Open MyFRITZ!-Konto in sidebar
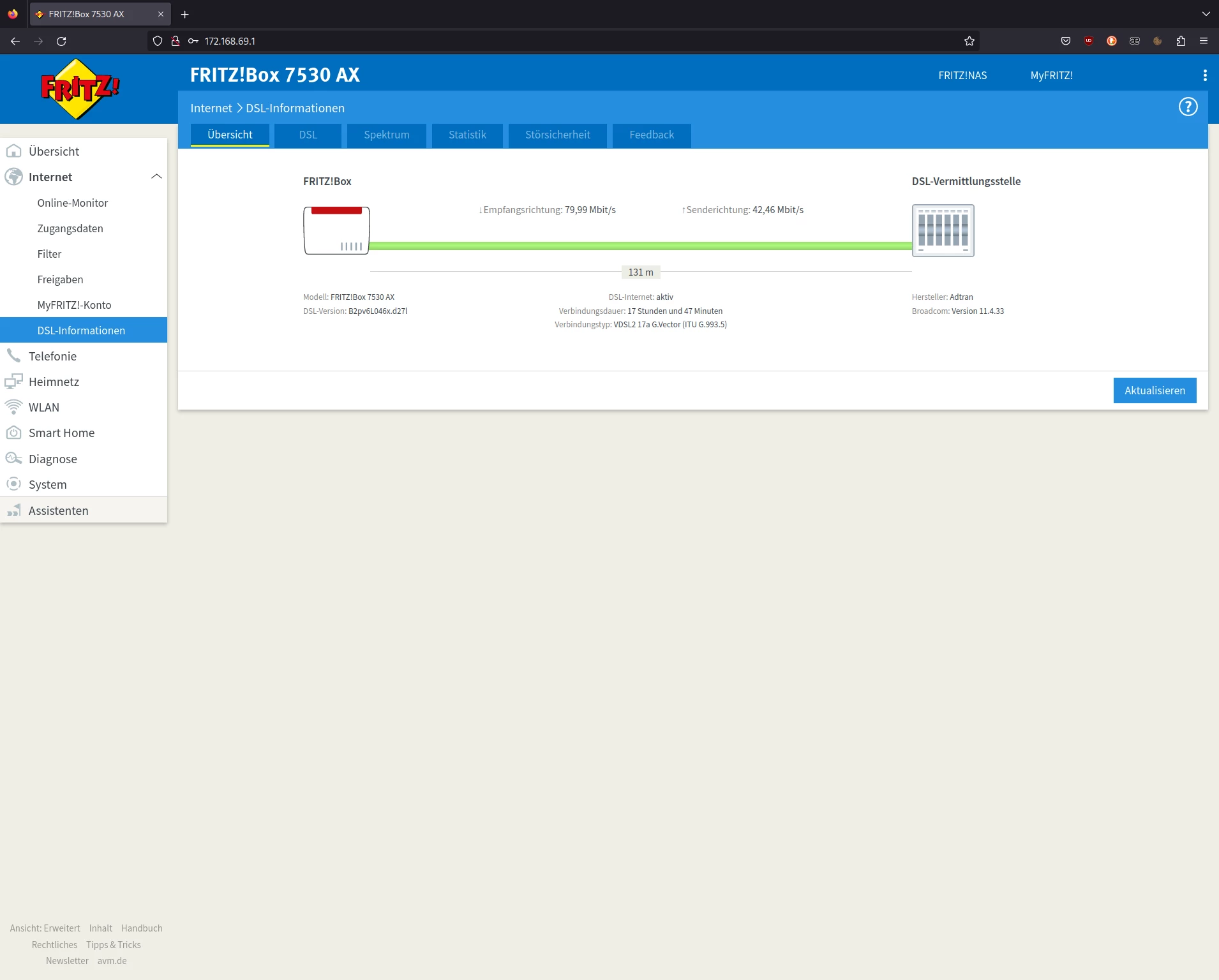The image size is (1219, 980). tap(74, 305)
